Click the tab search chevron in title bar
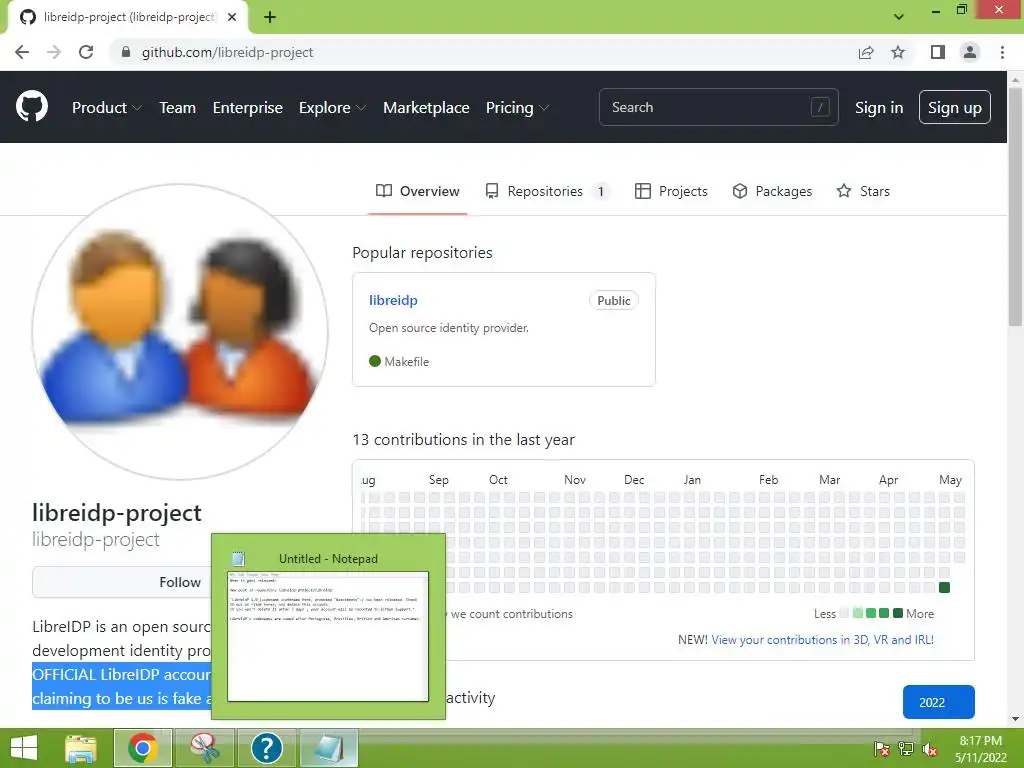The width and height of the screenshot is (1024, 768). coord(899,17)
